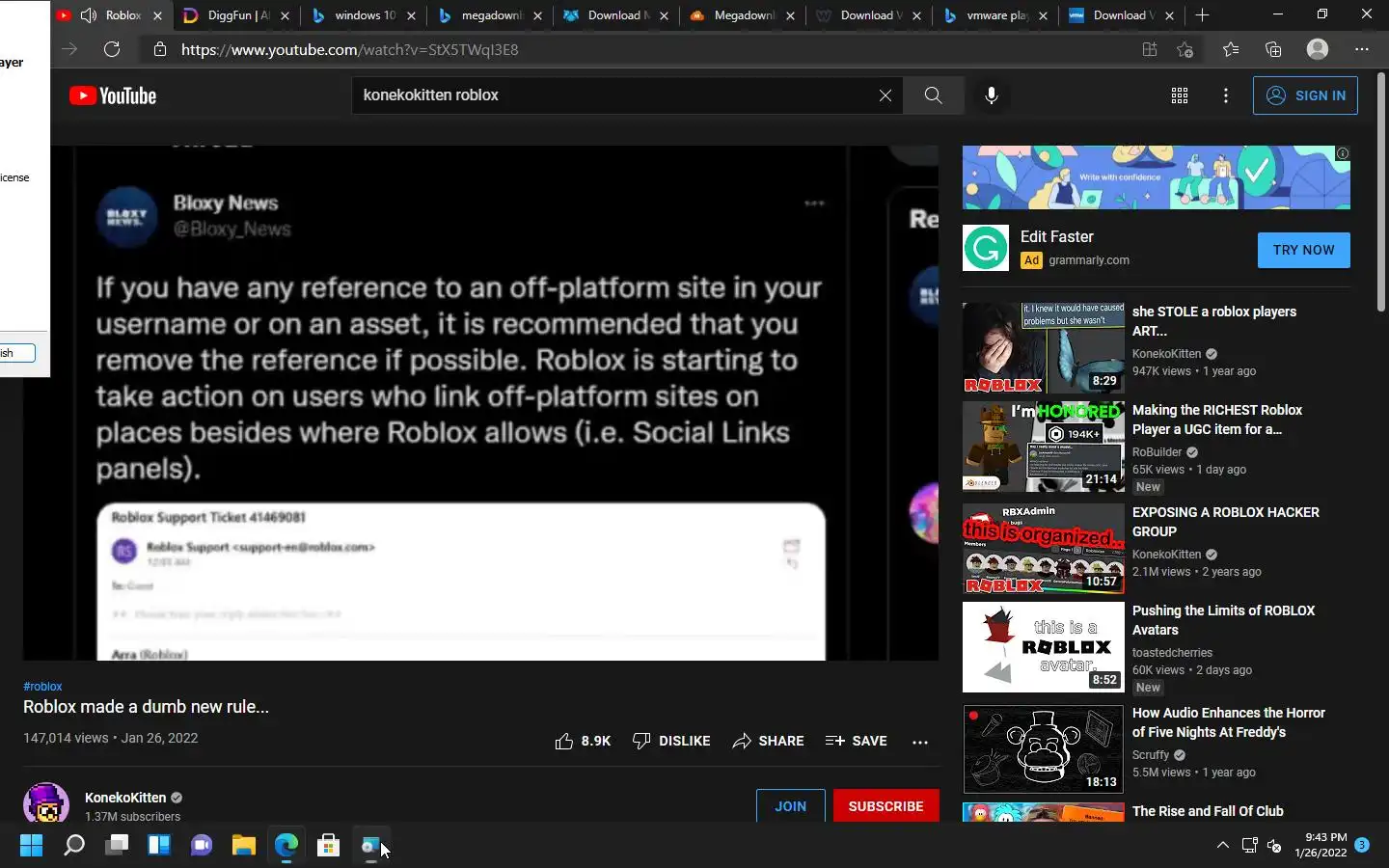Show hidden tray icons chevron

pos(1222,846)
